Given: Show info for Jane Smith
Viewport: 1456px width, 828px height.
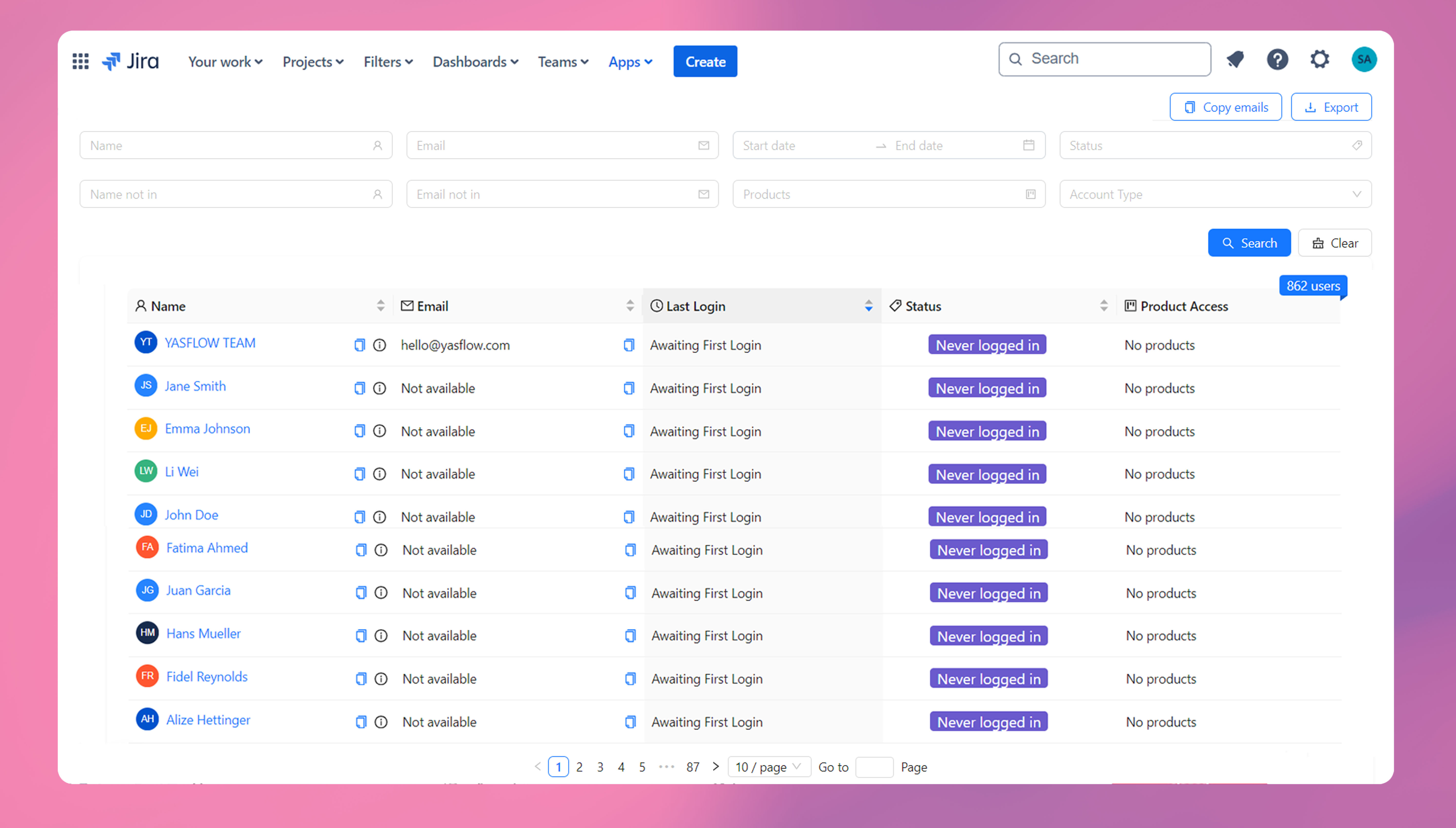Looking at the screenshot, I should tap(379, 388).
